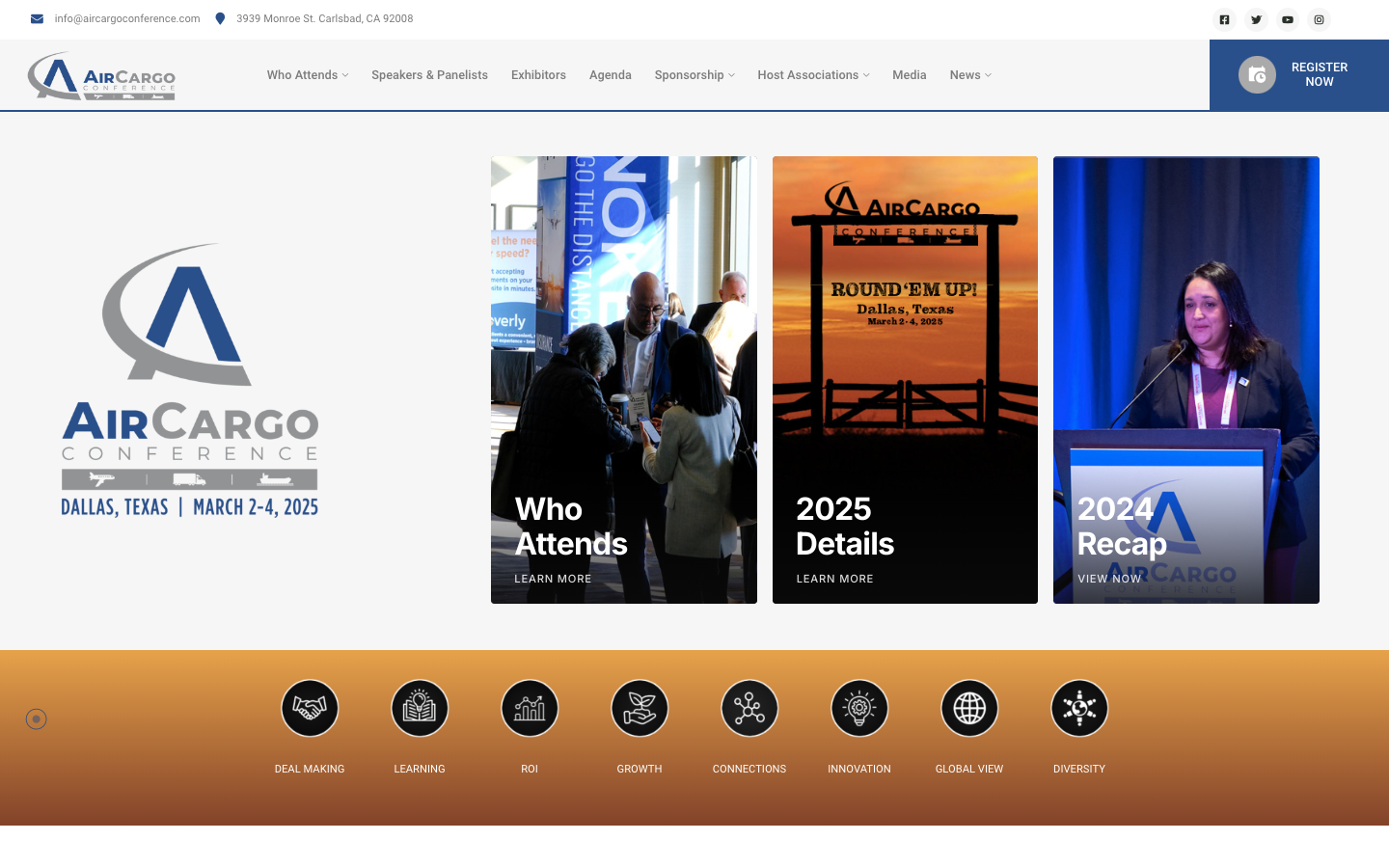Click the Diversity icon

tap(1079, 709)
